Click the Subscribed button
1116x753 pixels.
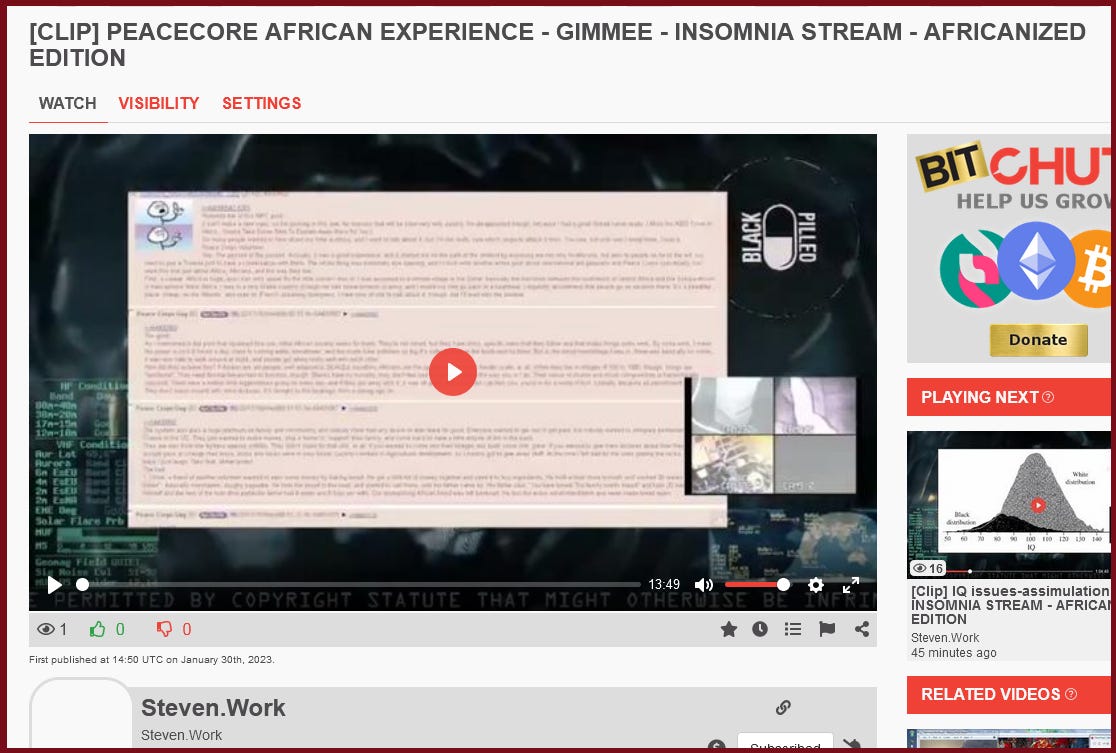pos(785,742)
